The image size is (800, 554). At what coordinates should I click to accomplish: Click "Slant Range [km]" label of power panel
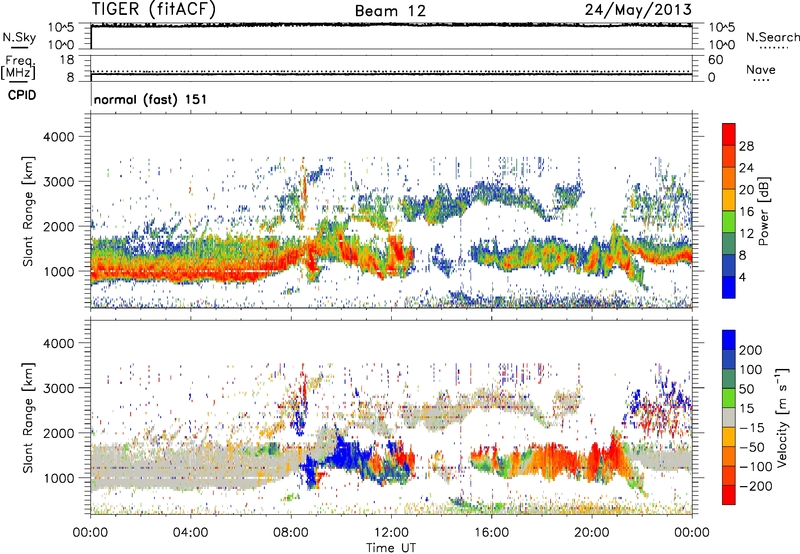(28, 211)
